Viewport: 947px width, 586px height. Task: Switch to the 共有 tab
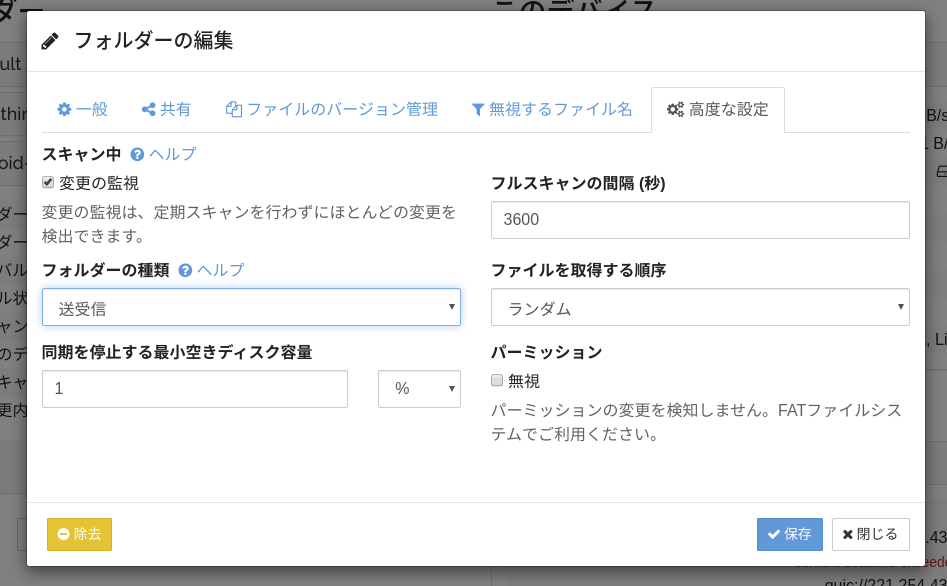(165, 109)
